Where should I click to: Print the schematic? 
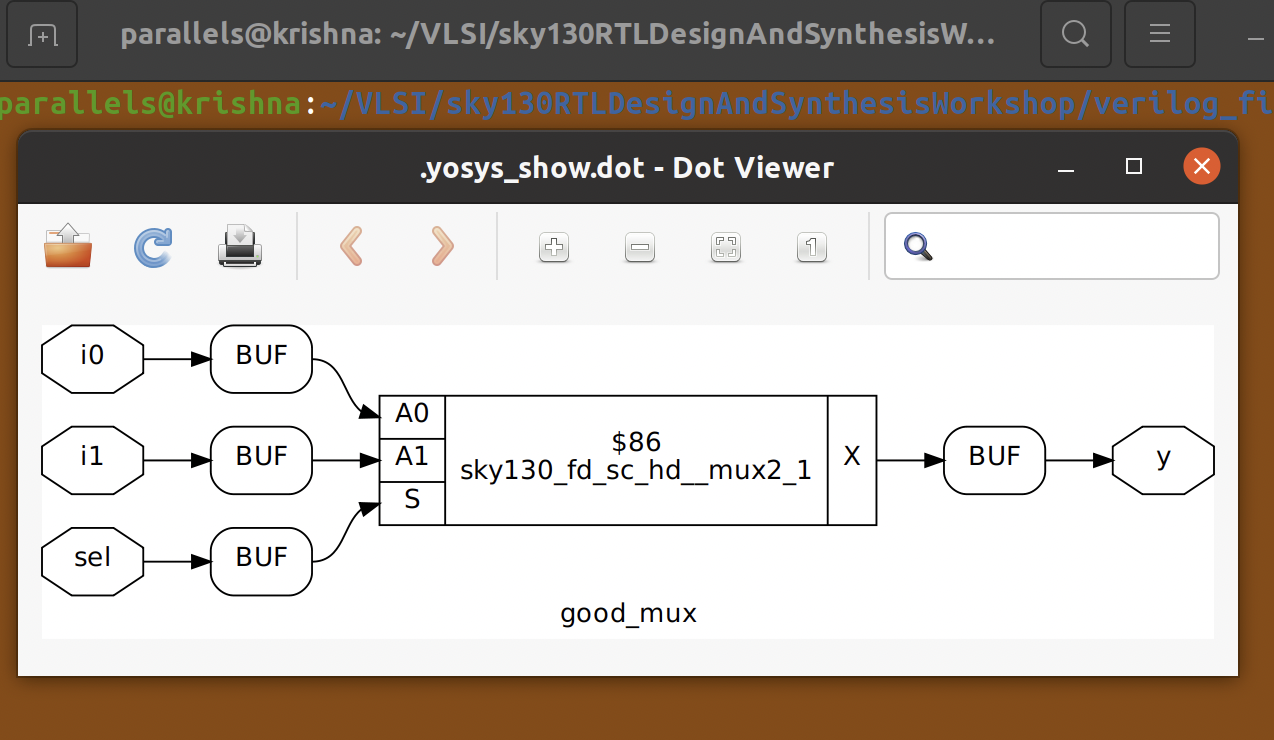238,248
